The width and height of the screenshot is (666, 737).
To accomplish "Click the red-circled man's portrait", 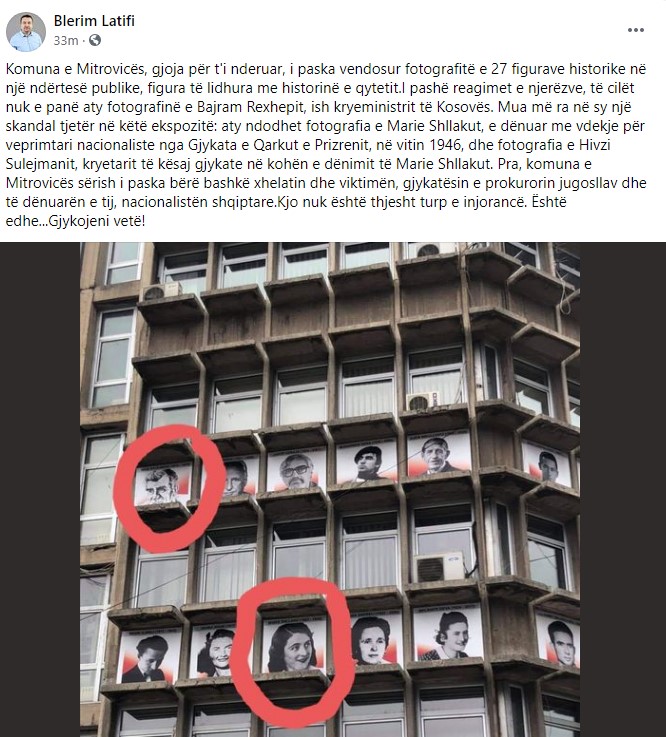I will pyautogui.click(x=163, y=484).
